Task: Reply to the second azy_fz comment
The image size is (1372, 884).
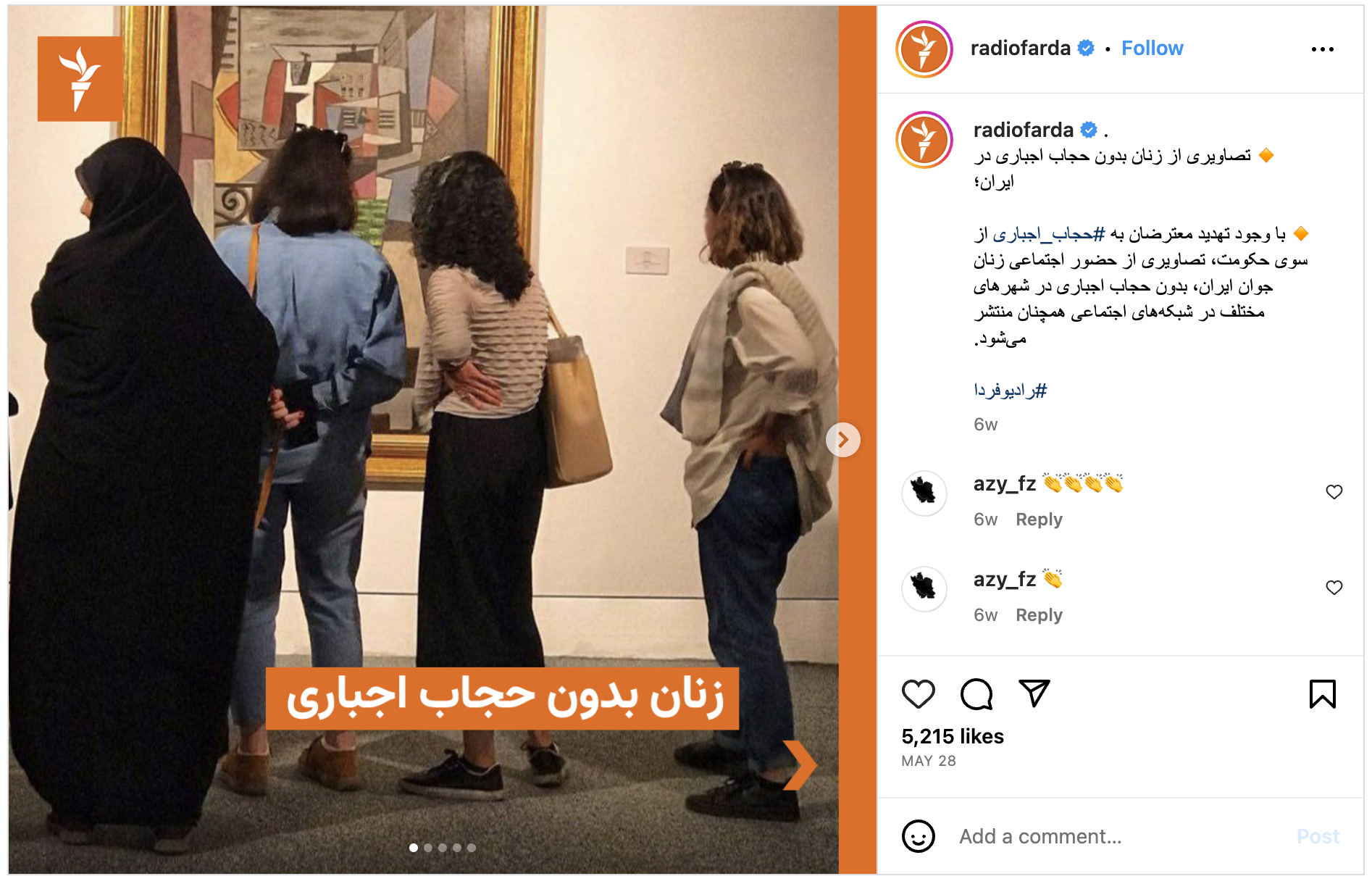Action: tap(1039, 615)
